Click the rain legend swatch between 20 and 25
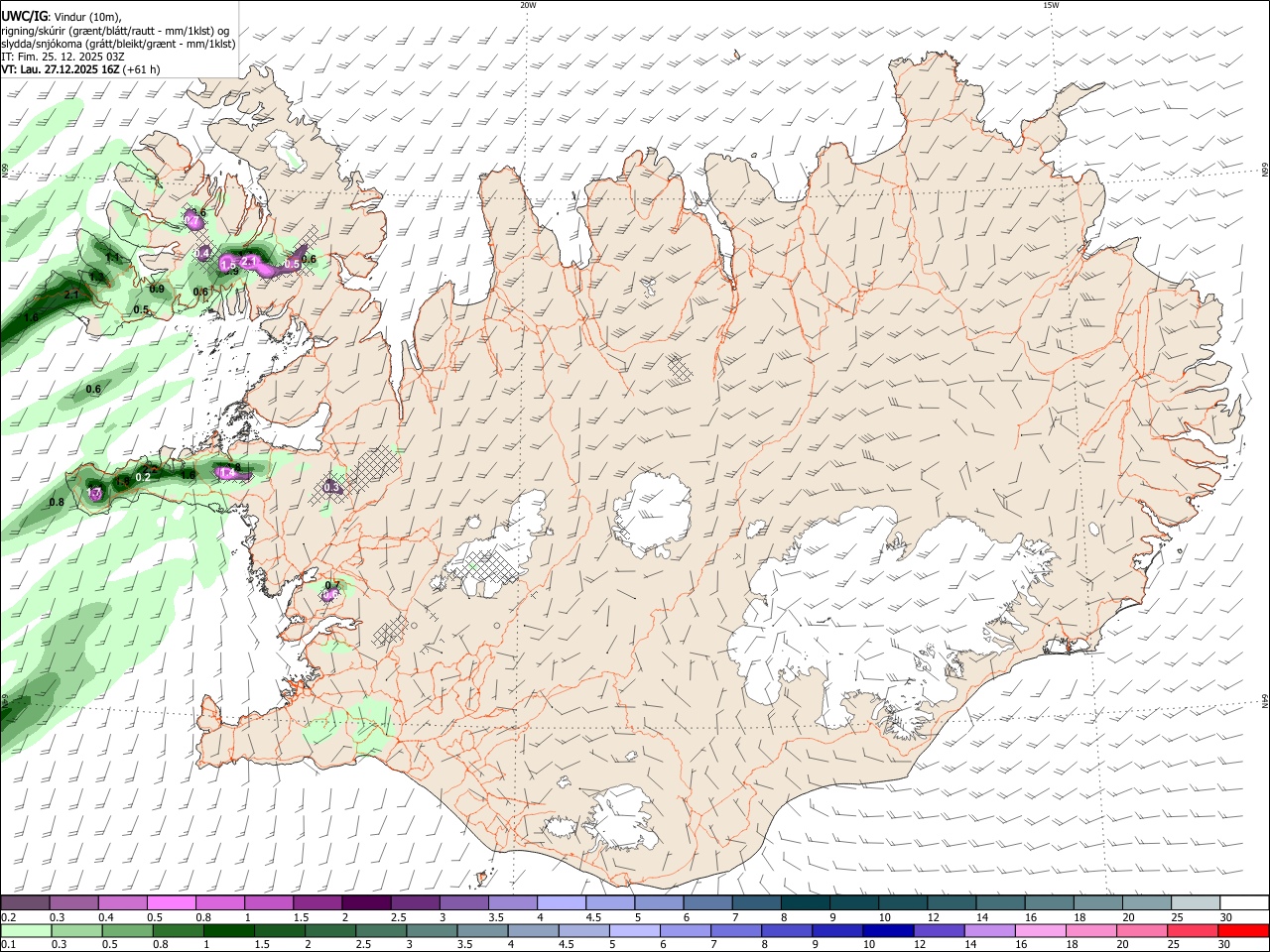This screenshot has height=952, width=1270. tap(1143, 930)
